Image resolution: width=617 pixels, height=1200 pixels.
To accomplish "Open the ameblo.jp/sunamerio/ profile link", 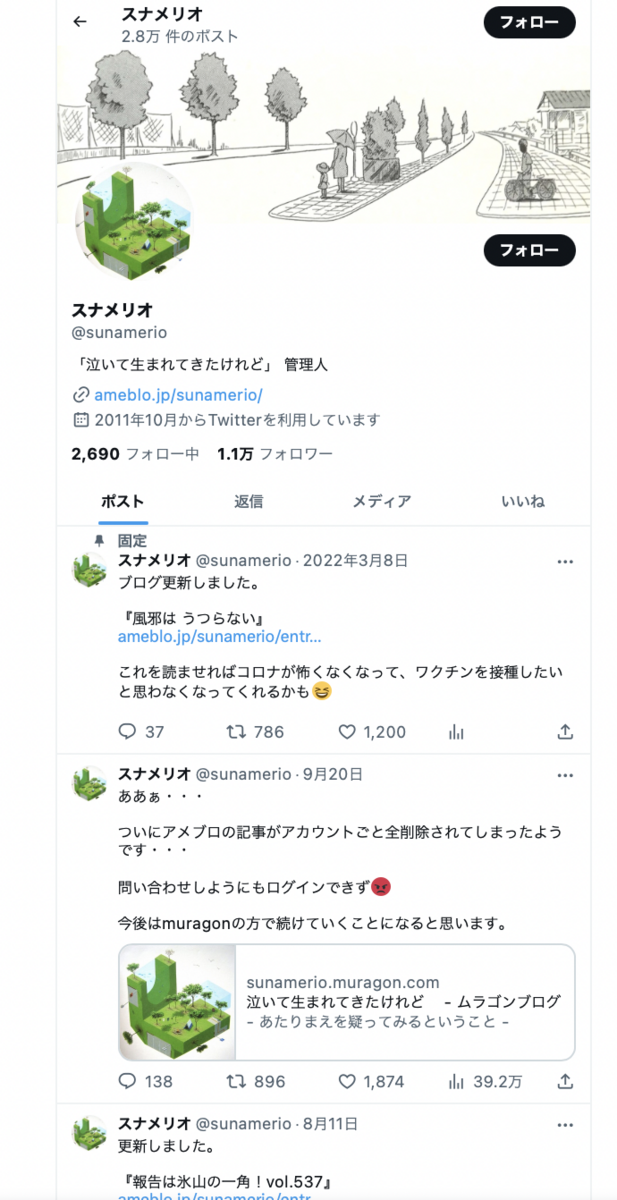I will point(177,394).
